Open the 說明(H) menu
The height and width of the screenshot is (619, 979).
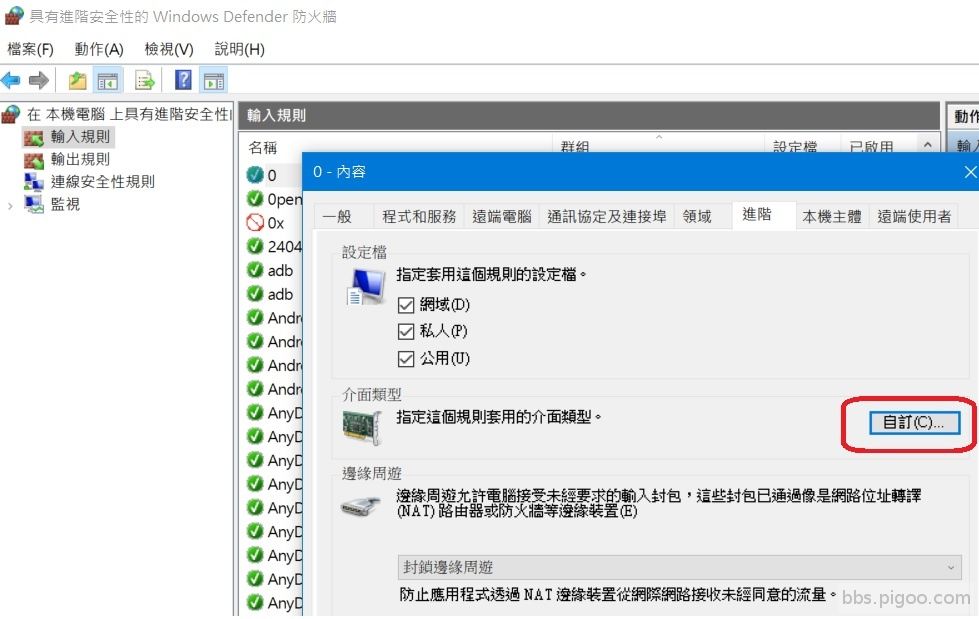[239, 49]
